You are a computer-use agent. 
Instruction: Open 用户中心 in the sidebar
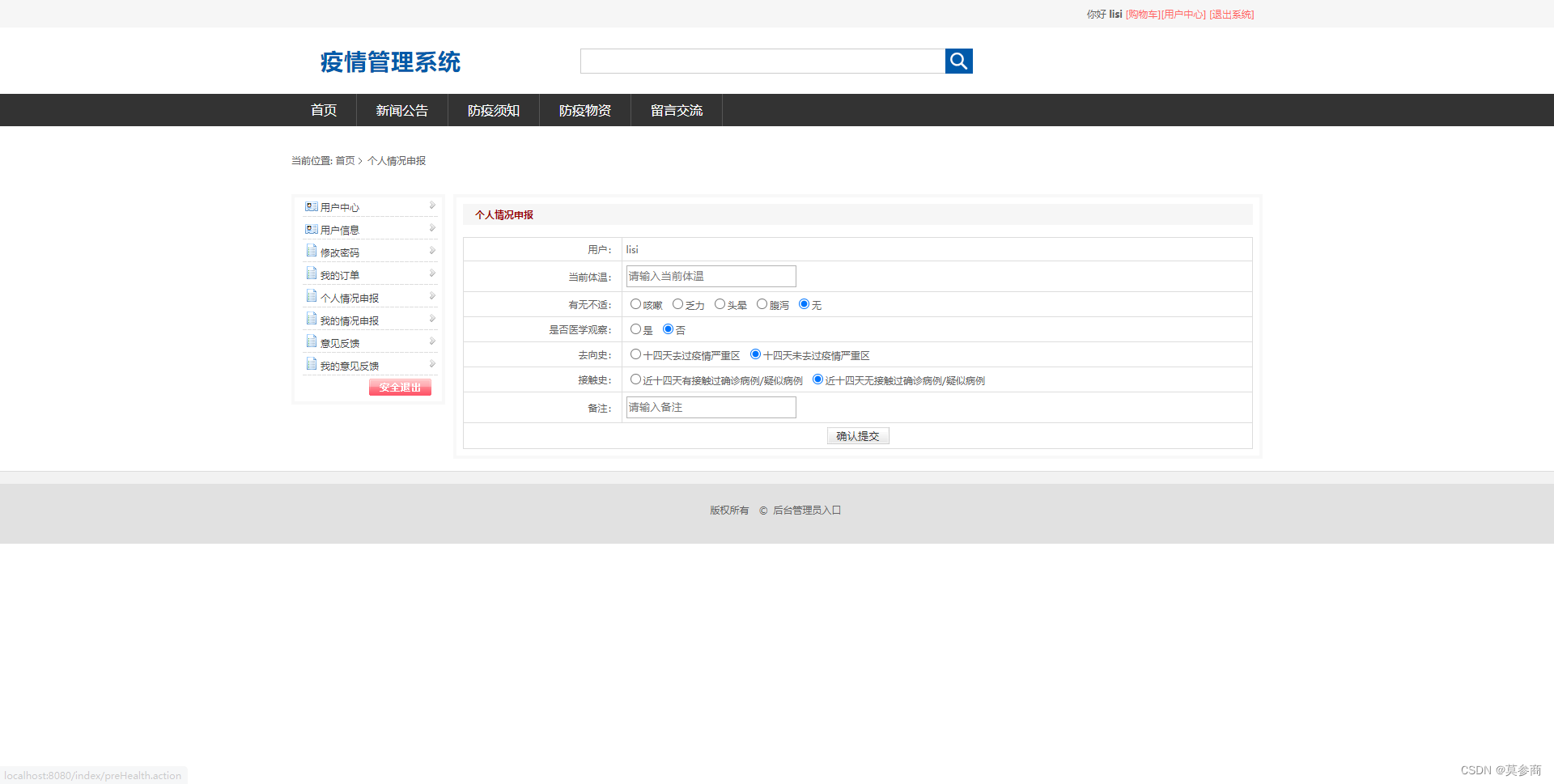[x=340, y=208]
